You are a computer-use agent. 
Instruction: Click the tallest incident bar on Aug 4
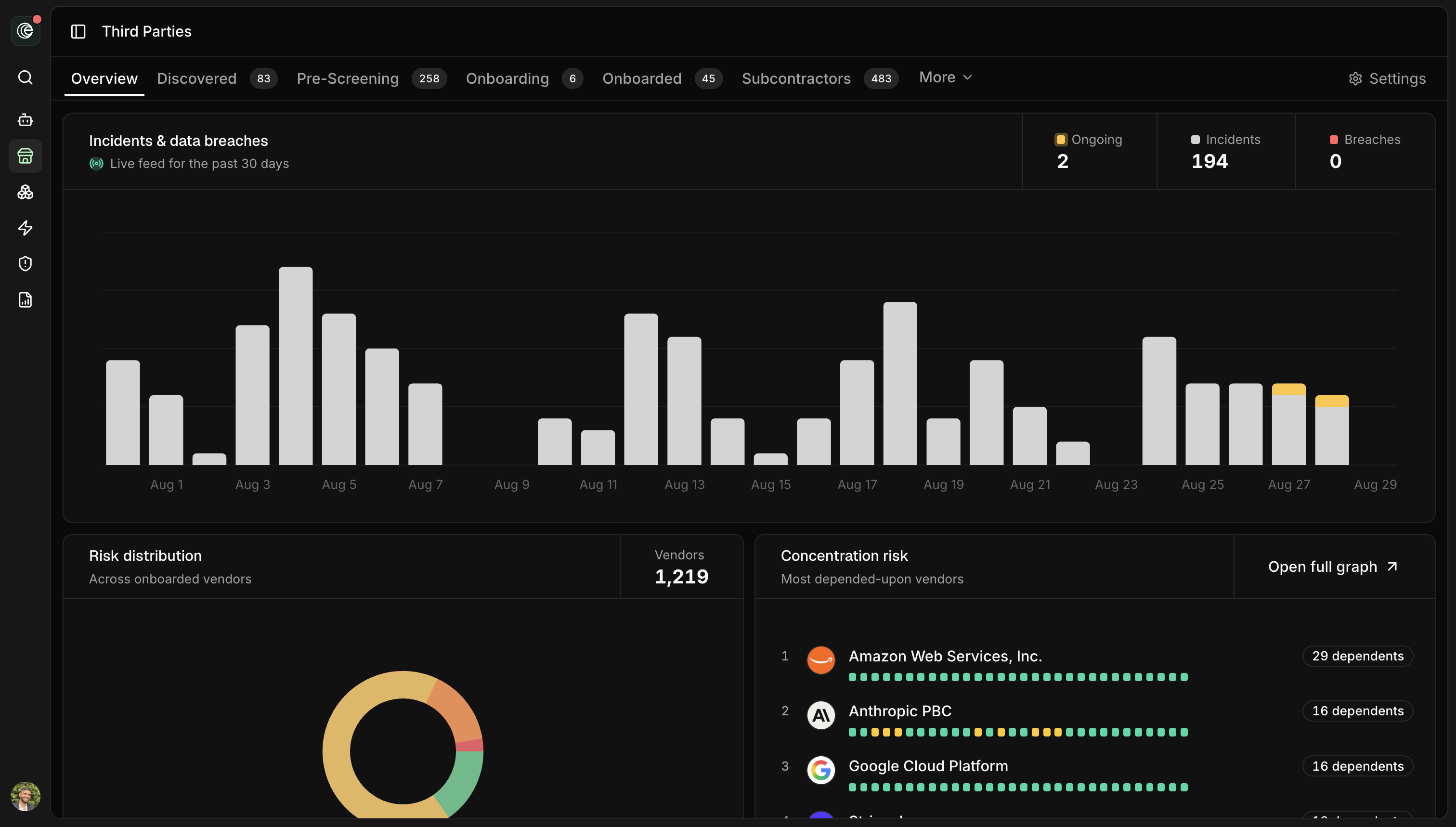click(x=296, y=366)
